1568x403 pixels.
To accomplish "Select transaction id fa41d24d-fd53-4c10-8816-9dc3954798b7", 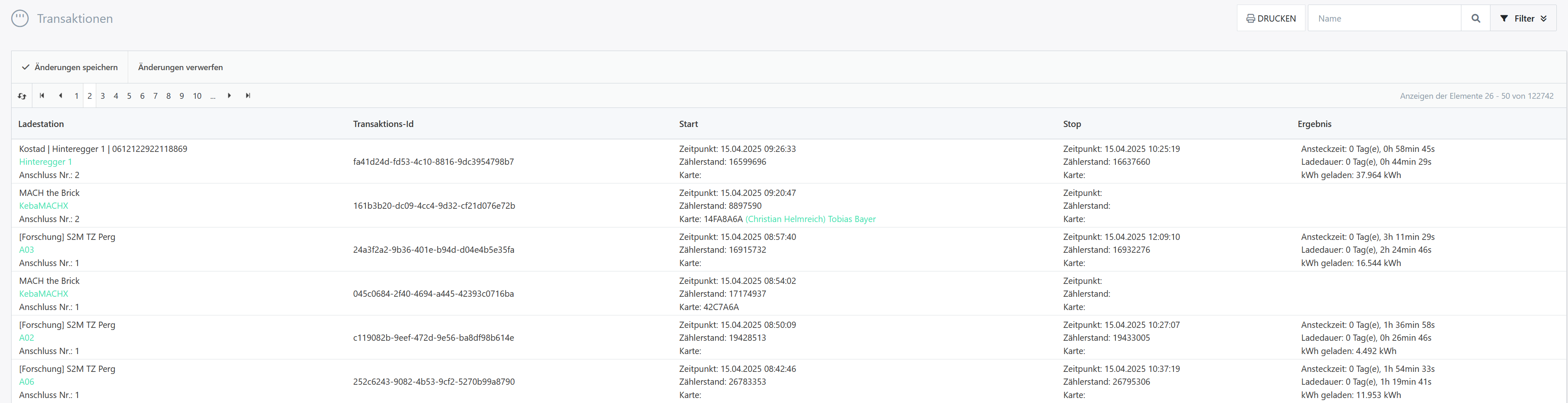I will click(x=433, y=162).
